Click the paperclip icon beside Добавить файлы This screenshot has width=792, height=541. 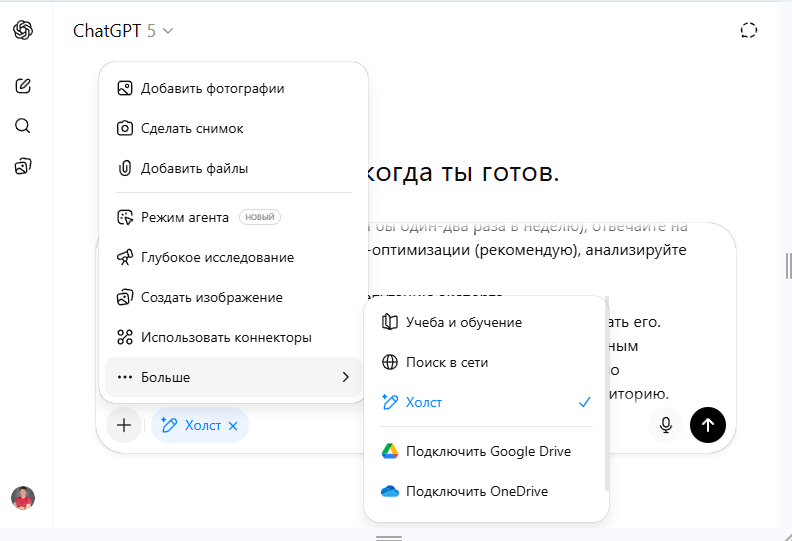[x=125, y=168]
